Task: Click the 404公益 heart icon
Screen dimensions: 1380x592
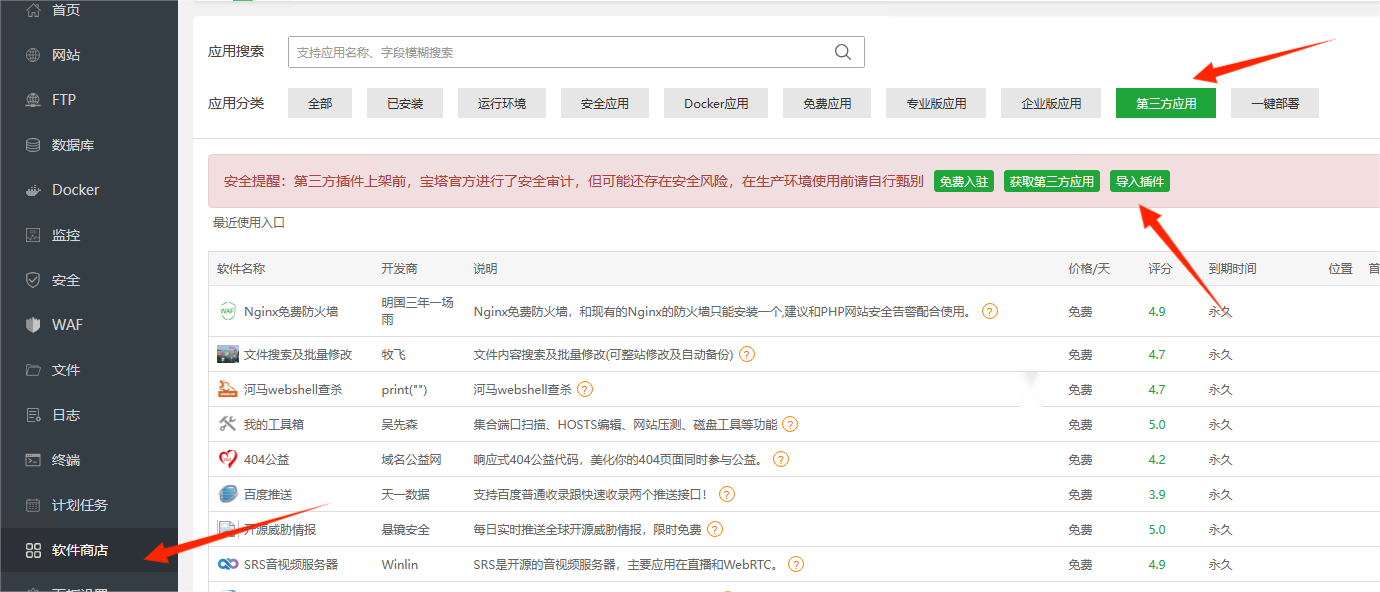Action: [x=228, y=459]
